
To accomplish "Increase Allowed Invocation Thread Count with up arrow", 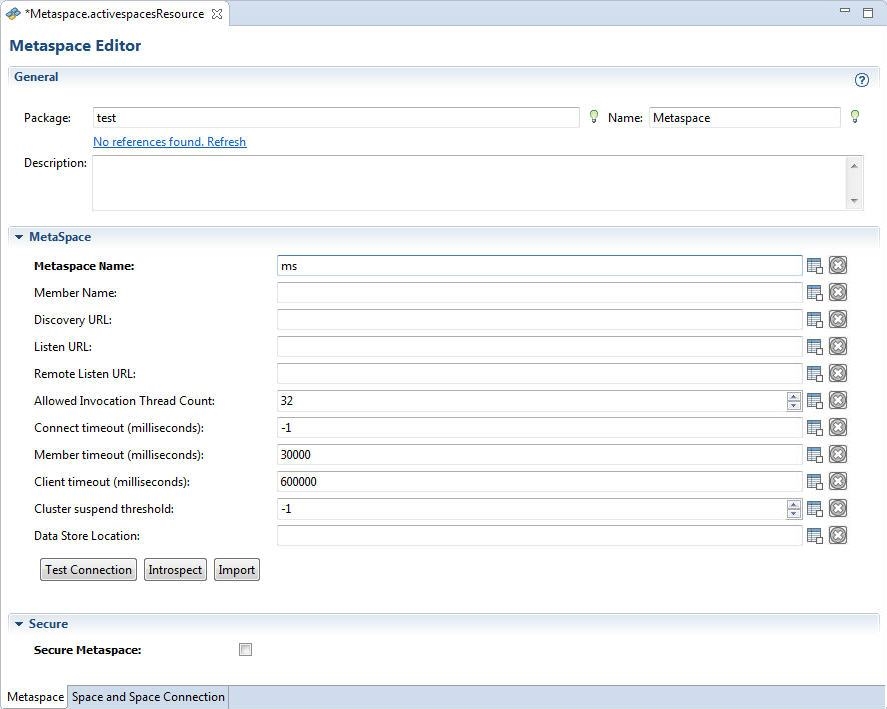I will tap(794, 397).
